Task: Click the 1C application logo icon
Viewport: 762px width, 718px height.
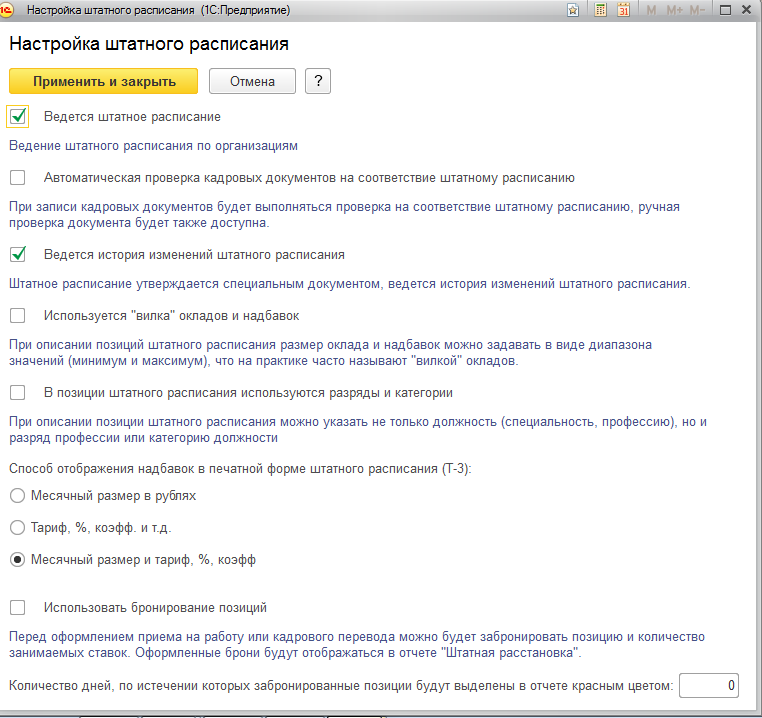Action: pyautogui.click(x=6, y=10)
